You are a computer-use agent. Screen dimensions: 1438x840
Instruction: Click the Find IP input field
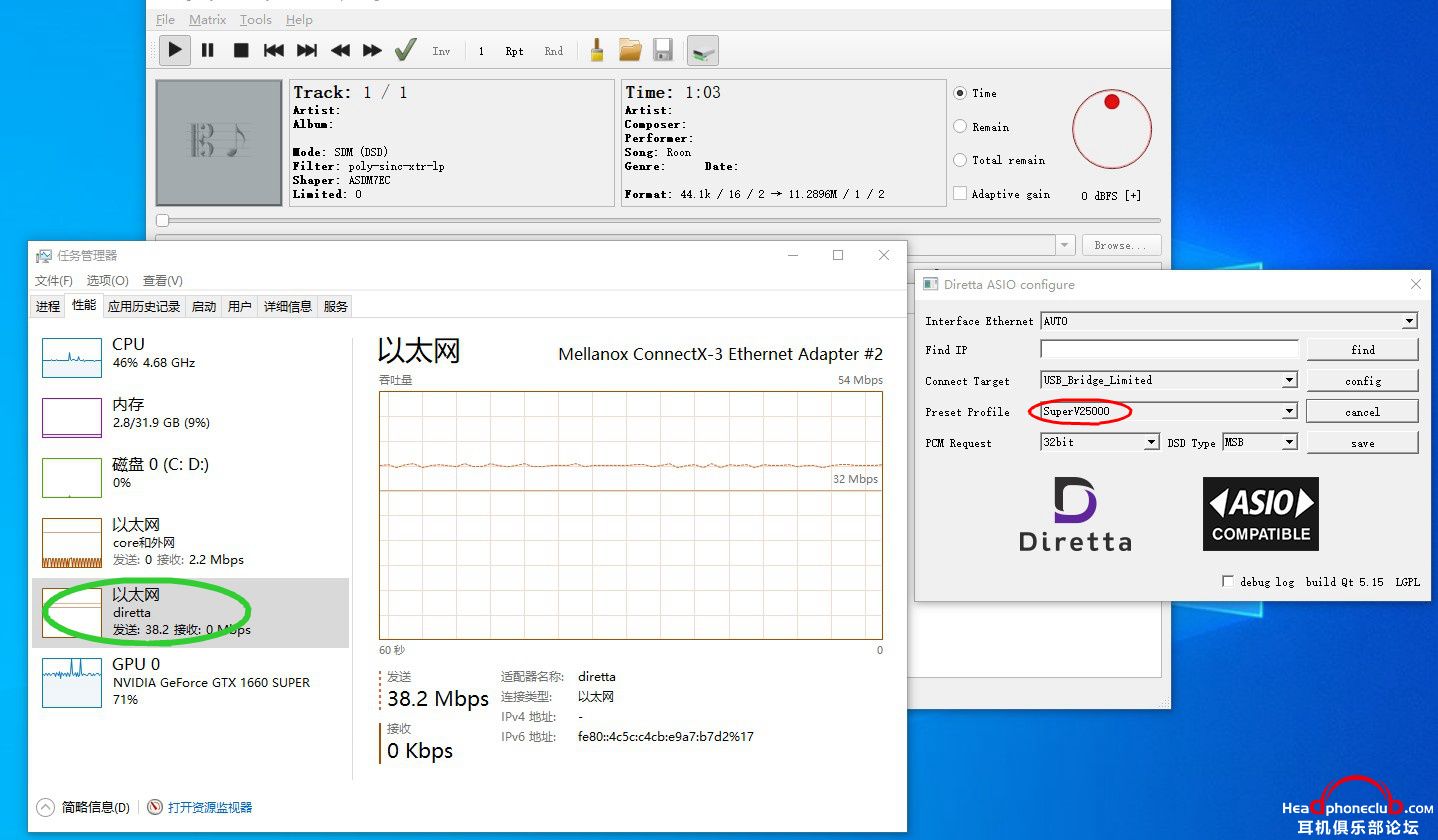(x=1169, y=349)
